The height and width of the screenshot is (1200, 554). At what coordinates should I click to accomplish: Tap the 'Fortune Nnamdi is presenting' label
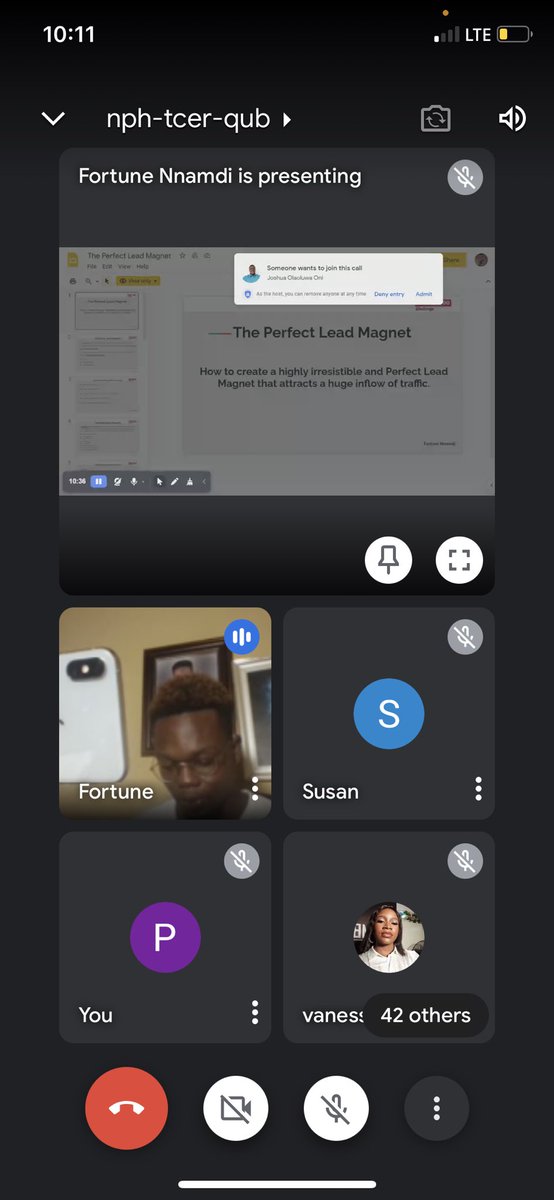(x=220, y=176)
